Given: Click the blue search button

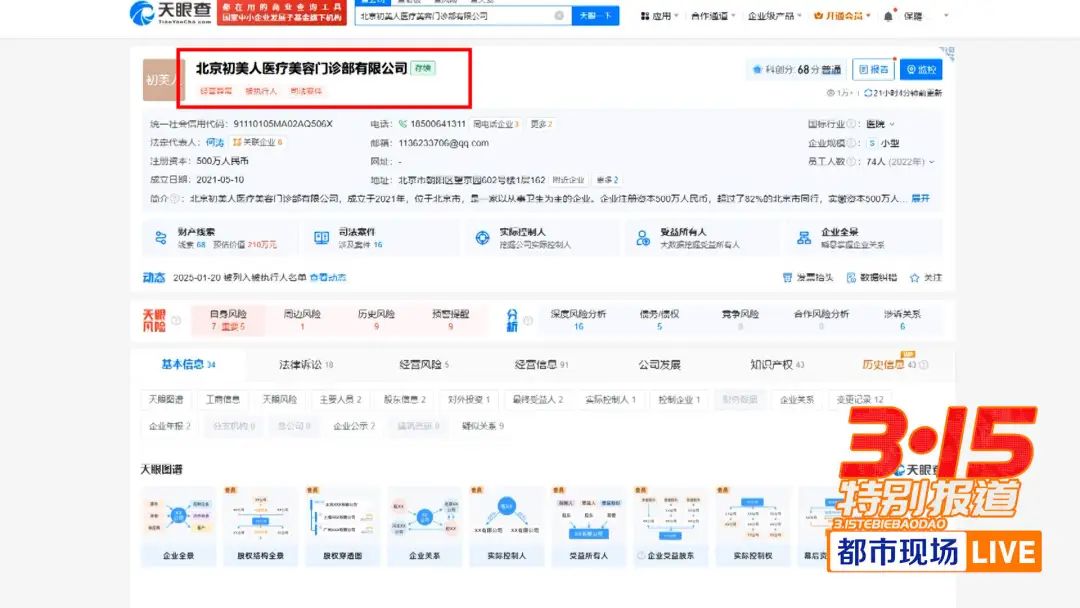Looking at the screenshot, I should pos(595,16).
